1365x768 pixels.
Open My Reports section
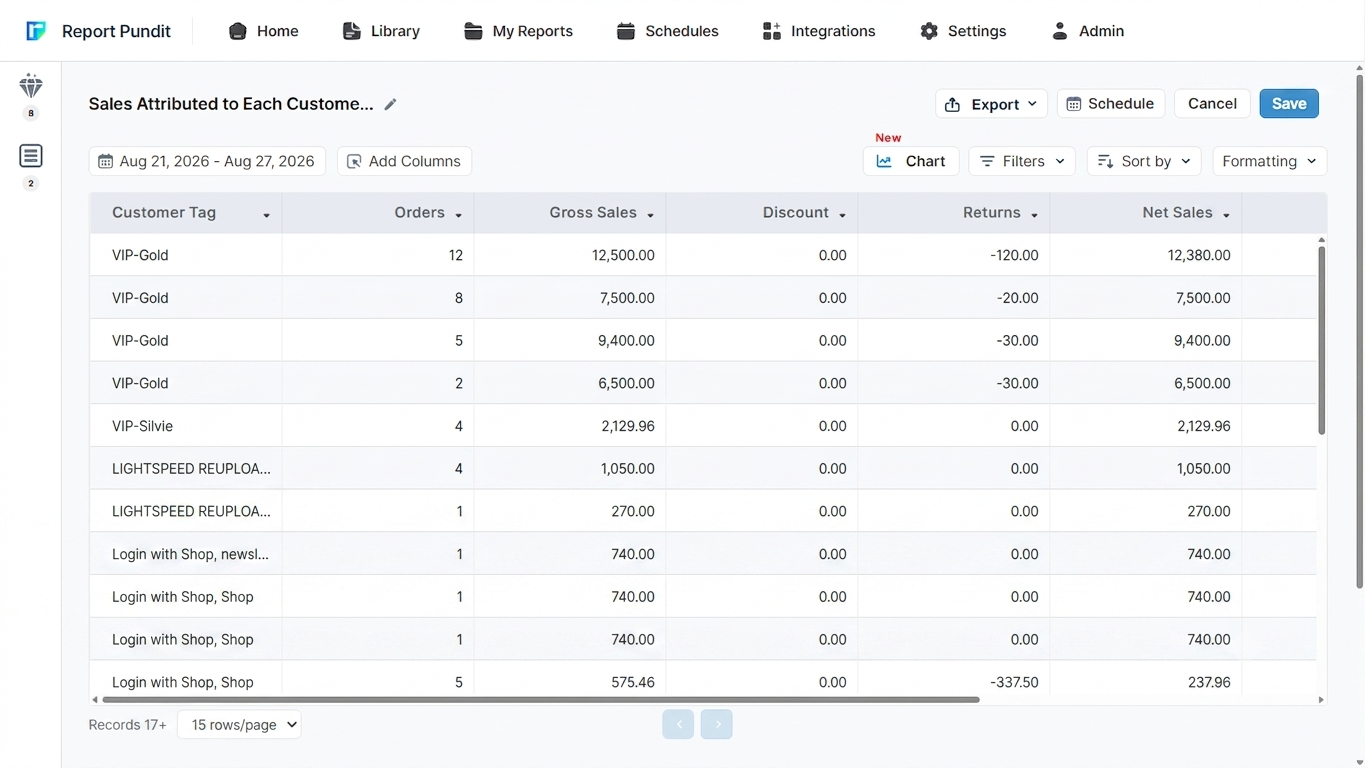click(518, 31)
